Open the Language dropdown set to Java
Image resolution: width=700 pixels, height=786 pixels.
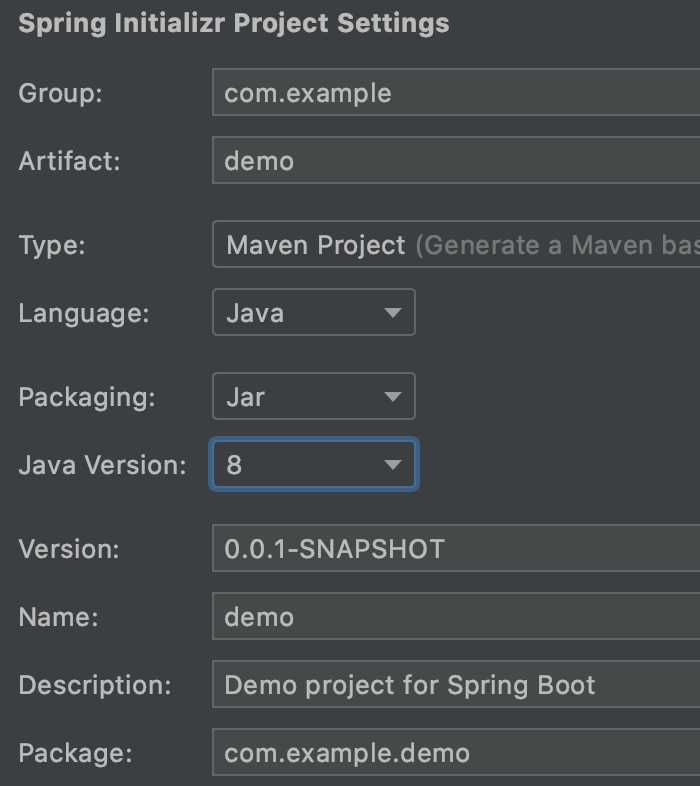pyautogui.click(x=314, y=313)
